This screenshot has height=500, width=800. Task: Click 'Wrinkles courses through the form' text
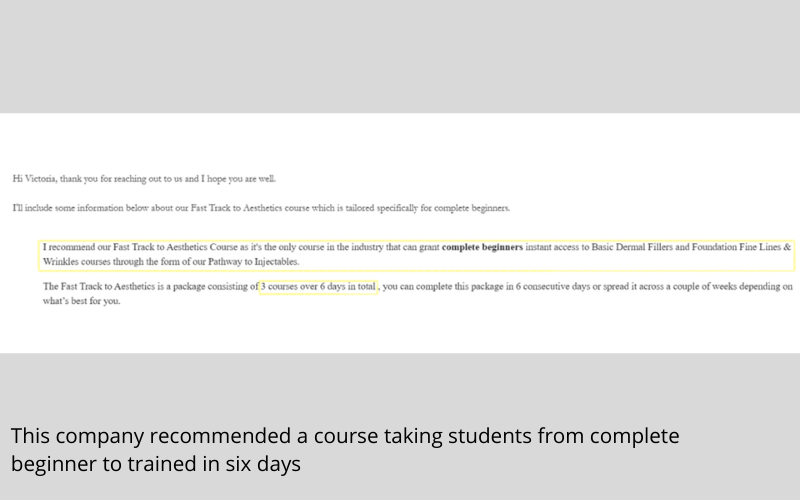tap(110, 262)
